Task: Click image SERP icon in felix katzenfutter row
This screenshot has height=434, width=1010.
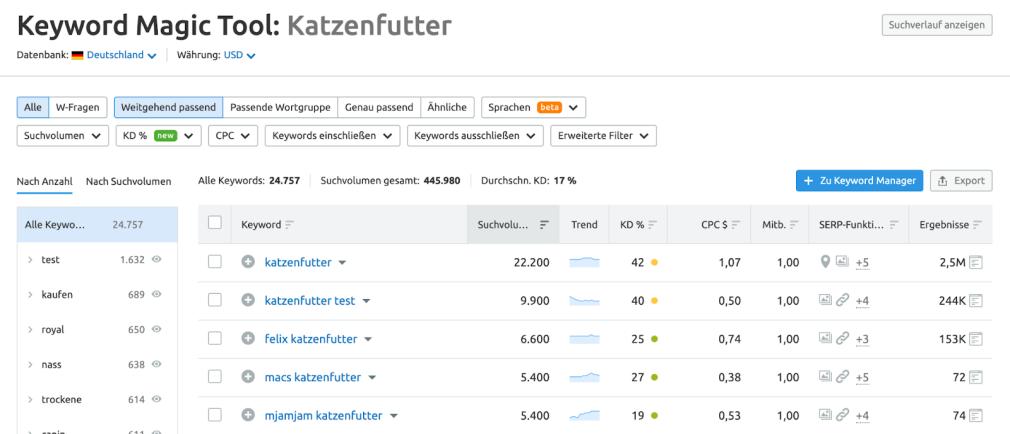Action: pos(824,337)
